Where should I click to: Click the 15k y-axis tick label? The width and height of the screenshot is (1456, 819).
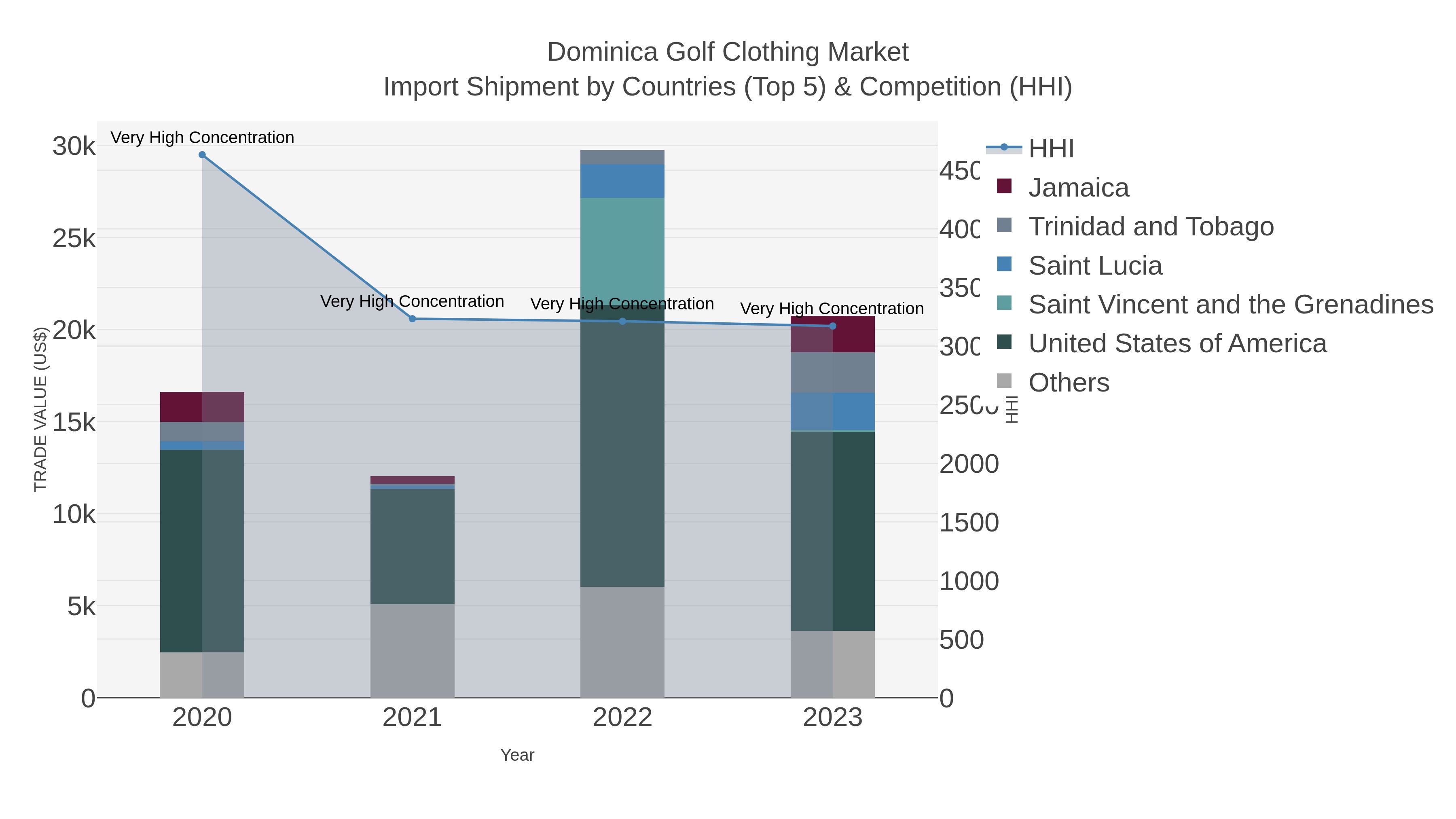click(x=74, y=422)
